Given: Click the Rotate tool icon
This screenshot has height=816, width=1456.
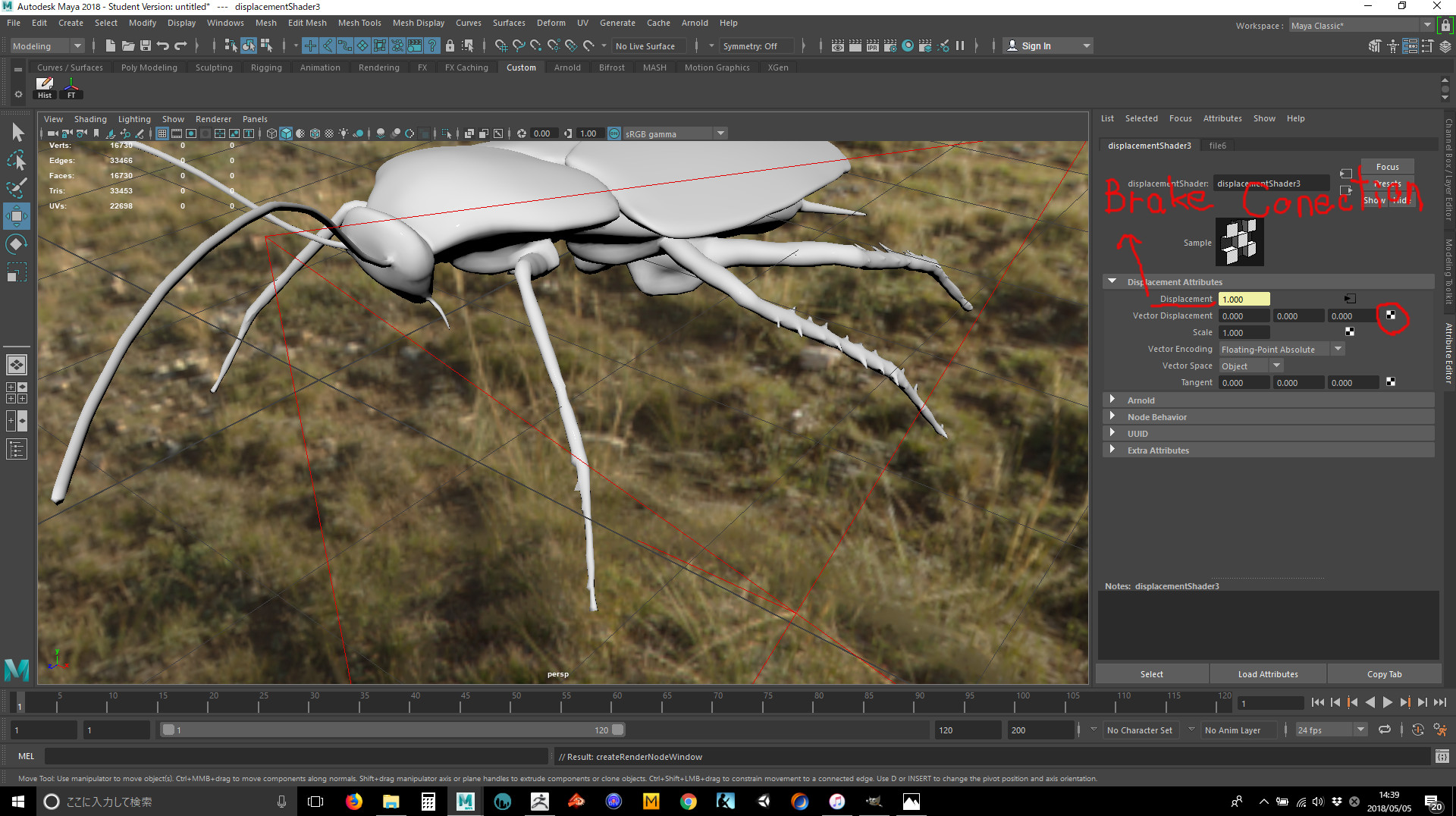Looking at the screenshot, I should click(17, 244).
